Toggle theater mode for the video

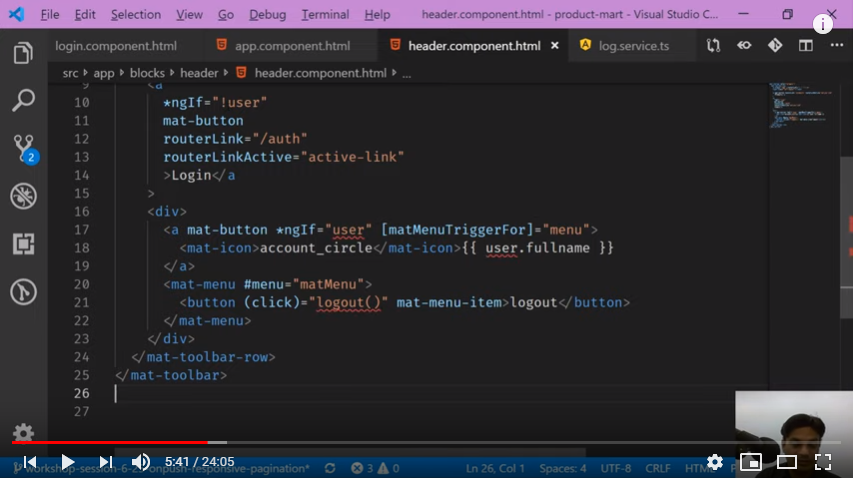pos(787,461)
